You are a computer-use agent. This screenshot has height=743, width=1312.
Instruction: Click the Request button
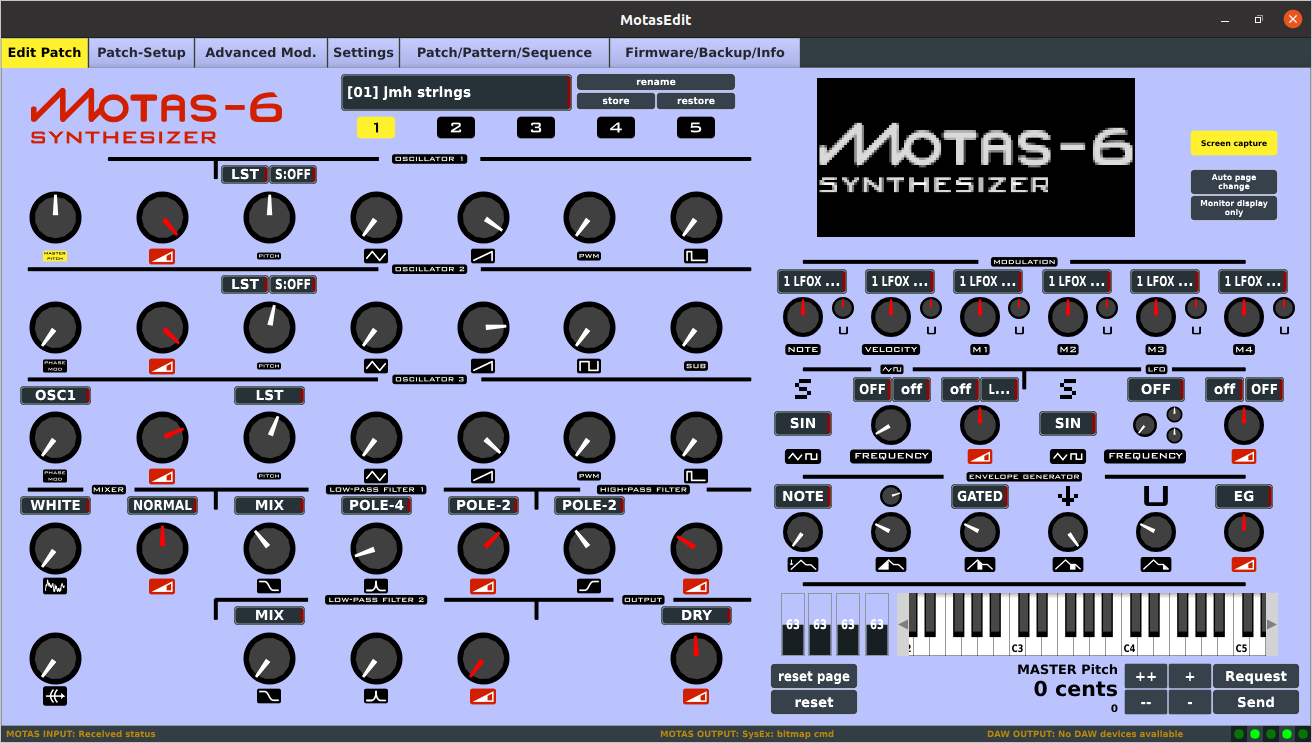pos(1256,676)
